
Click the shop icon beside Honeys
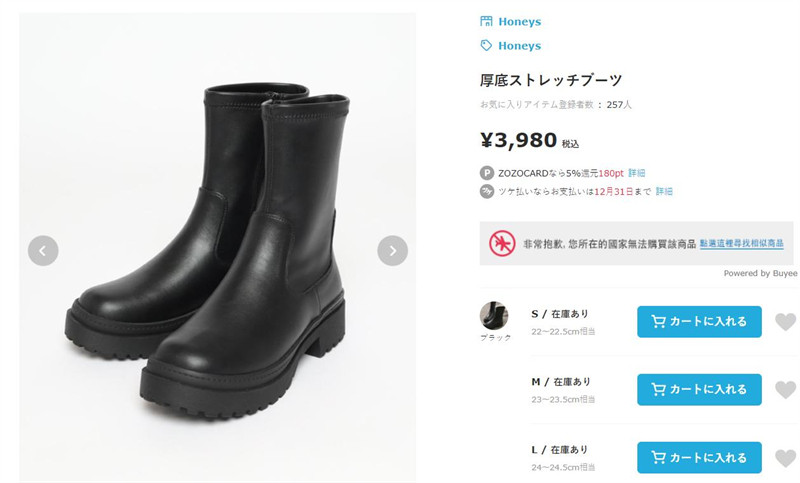pyautogui.click(x=487, y=21)
